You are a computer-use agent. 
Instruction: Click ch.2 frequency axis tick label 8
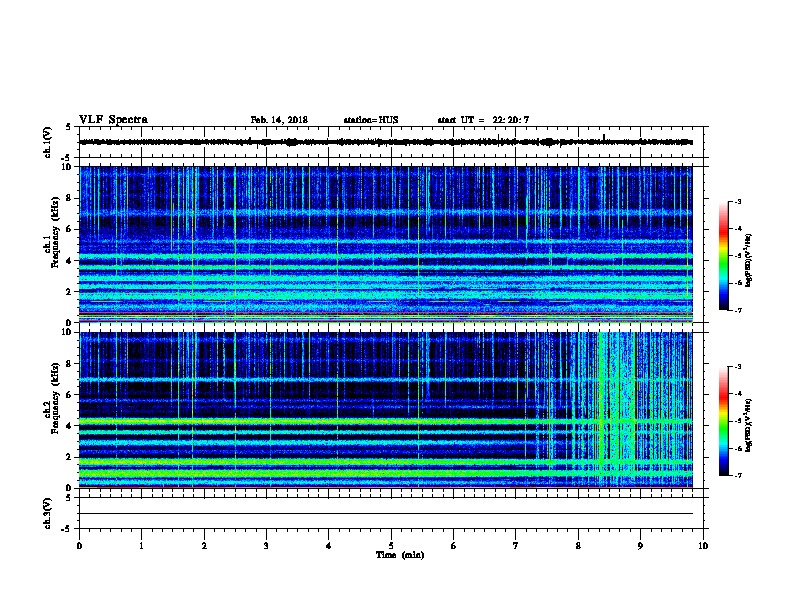[x=69, y=364]
